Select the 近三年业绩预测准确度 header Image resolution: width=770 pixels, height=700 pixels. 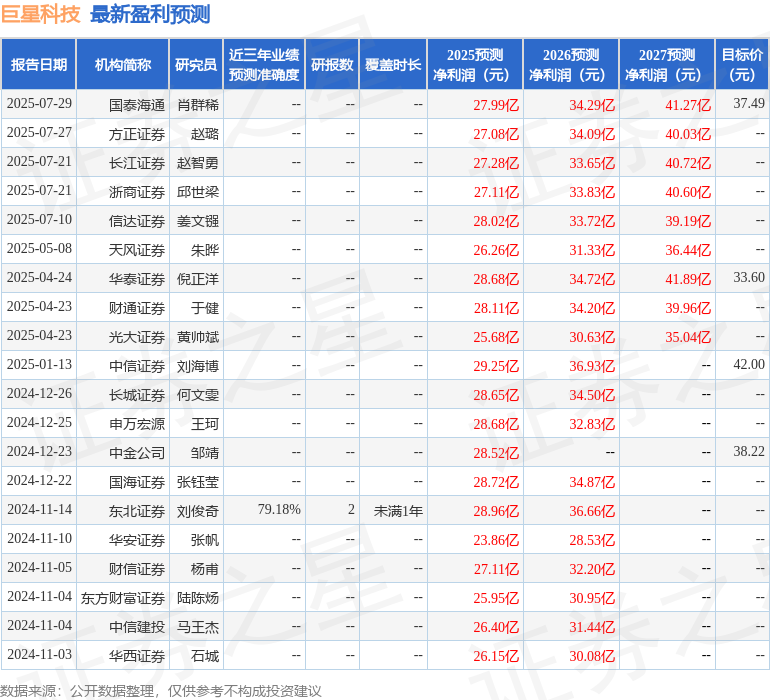pos(264,64)
